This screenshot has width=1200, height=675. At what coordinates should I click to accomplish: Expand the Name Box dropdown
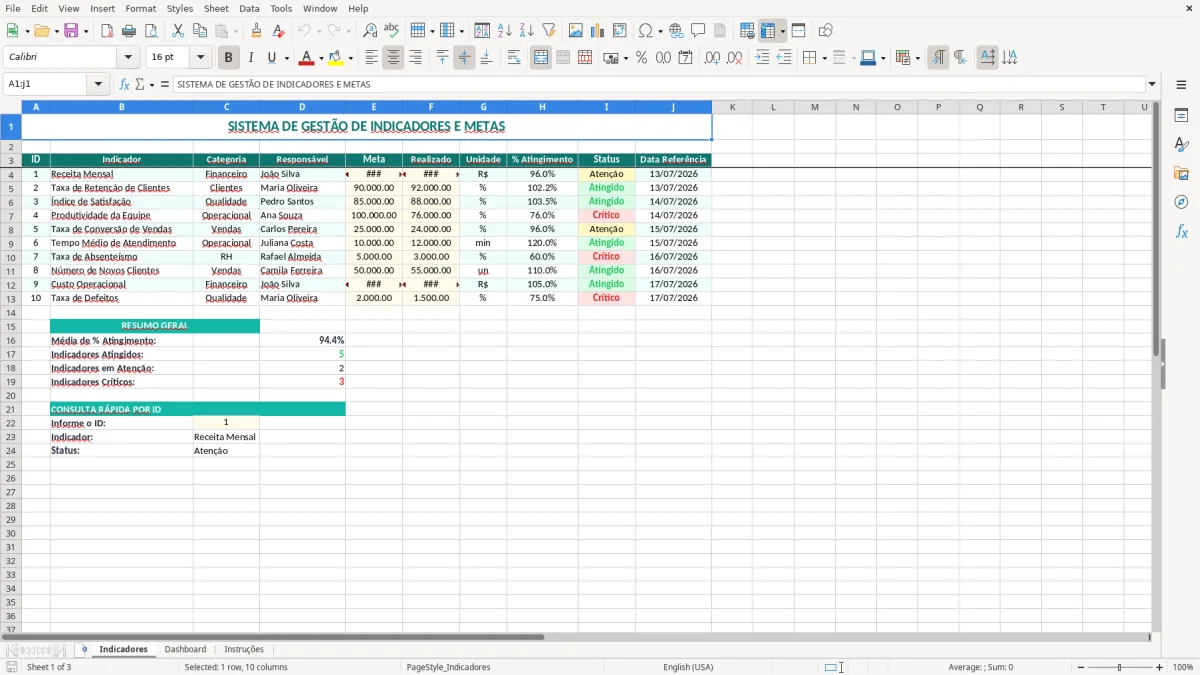click(98, 85)
